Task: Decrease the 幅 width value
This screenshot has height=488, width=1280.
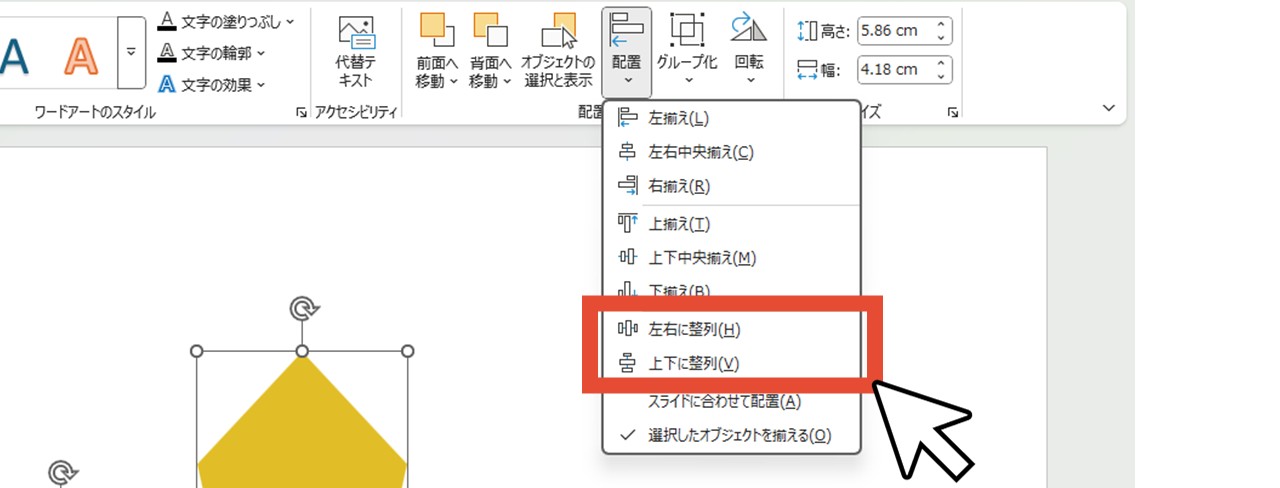Action: [x=941, y=76]
